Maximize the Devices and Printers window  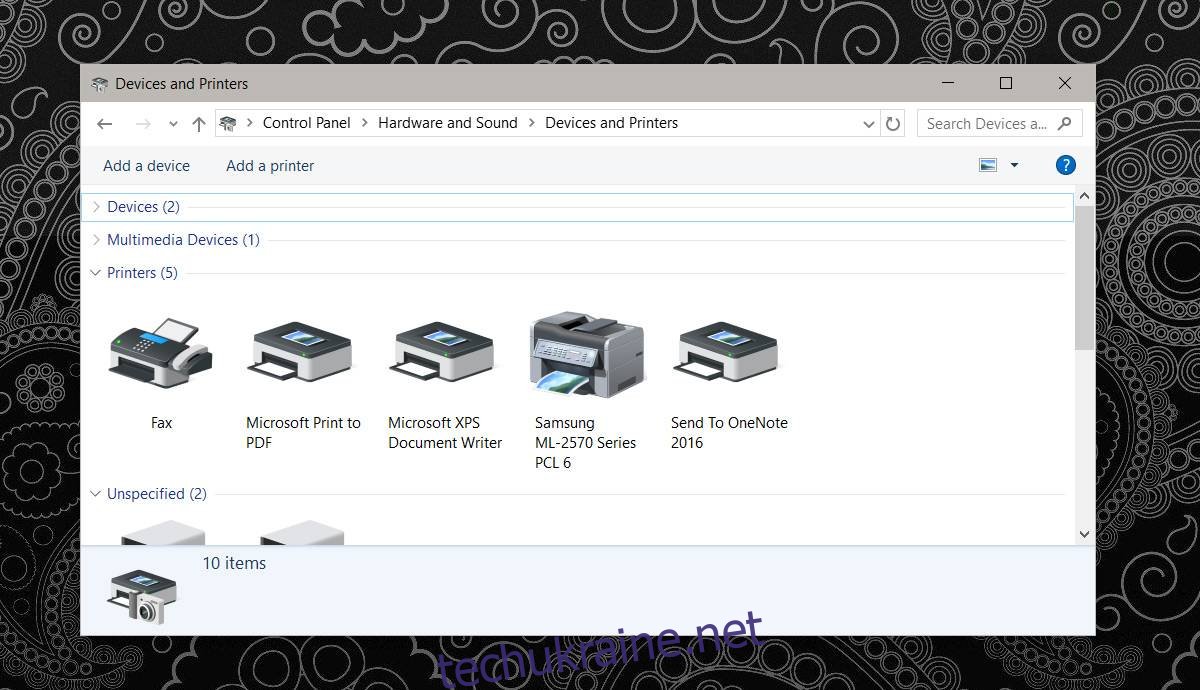1006,84
